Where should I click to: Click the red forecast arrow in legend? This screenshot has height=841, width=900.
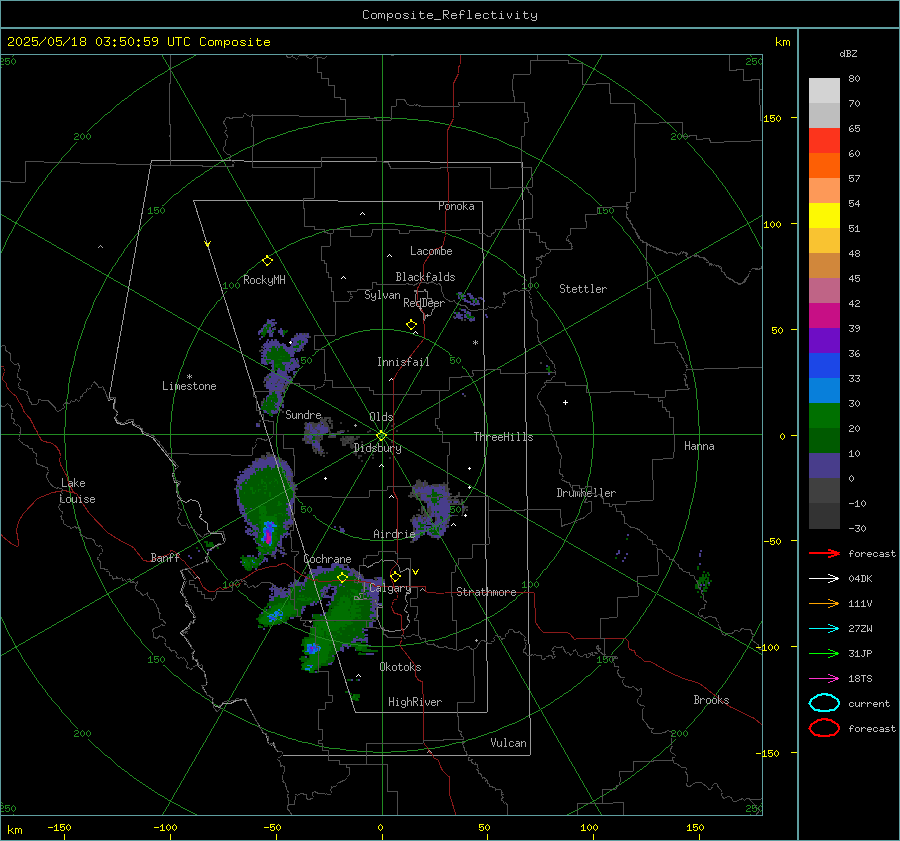click(x=824, y=553)
